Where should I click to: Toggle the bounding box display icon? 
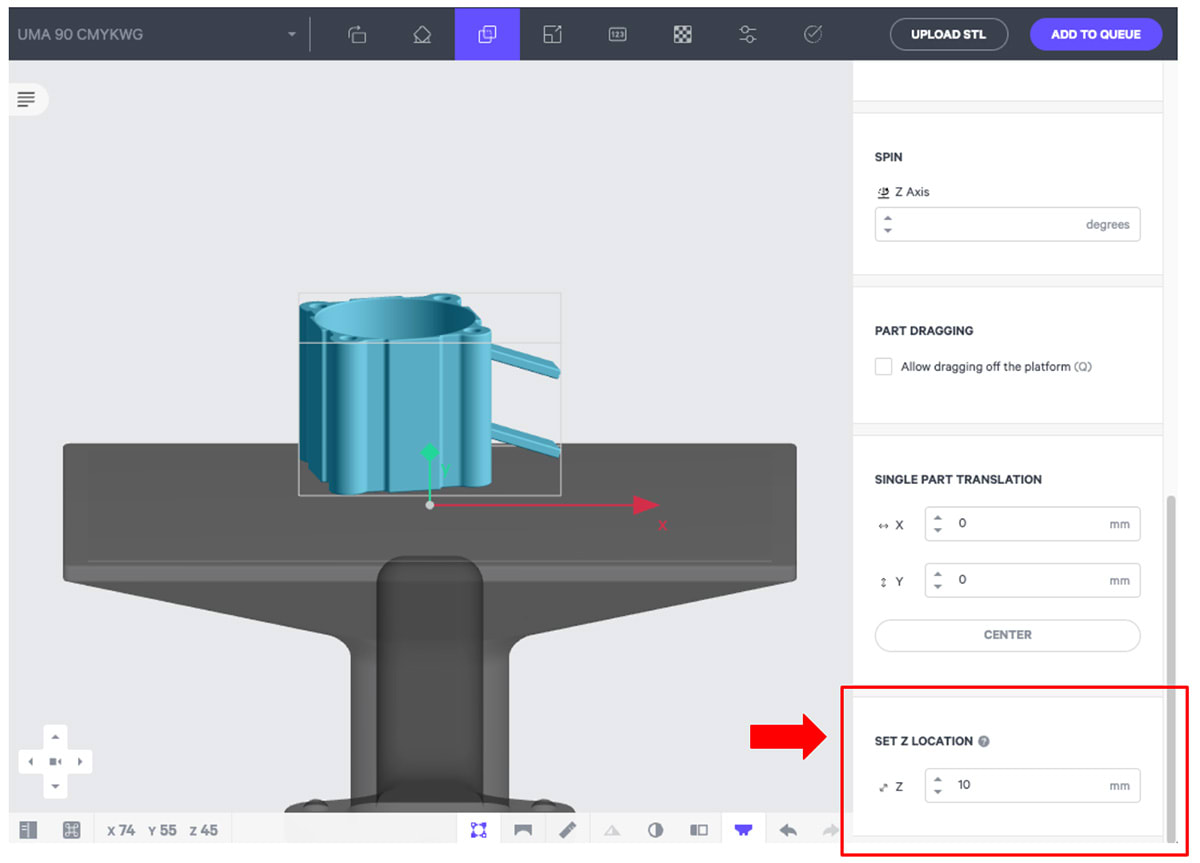tap(478, 830)
